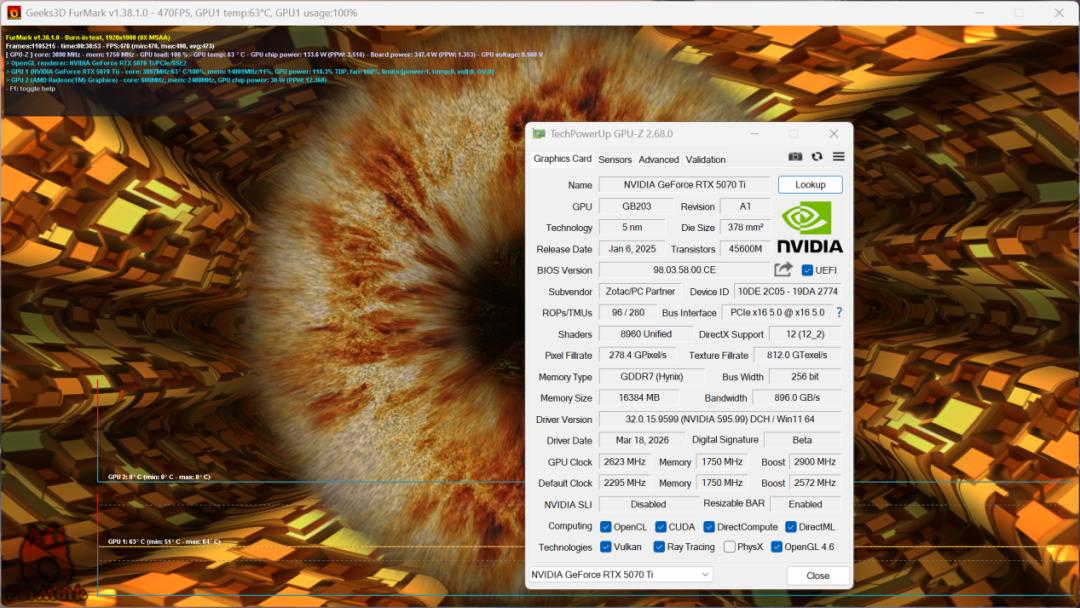Click the Memory Size value 16384 MB
Screen dimensions: 1080x608
[638, 397]
